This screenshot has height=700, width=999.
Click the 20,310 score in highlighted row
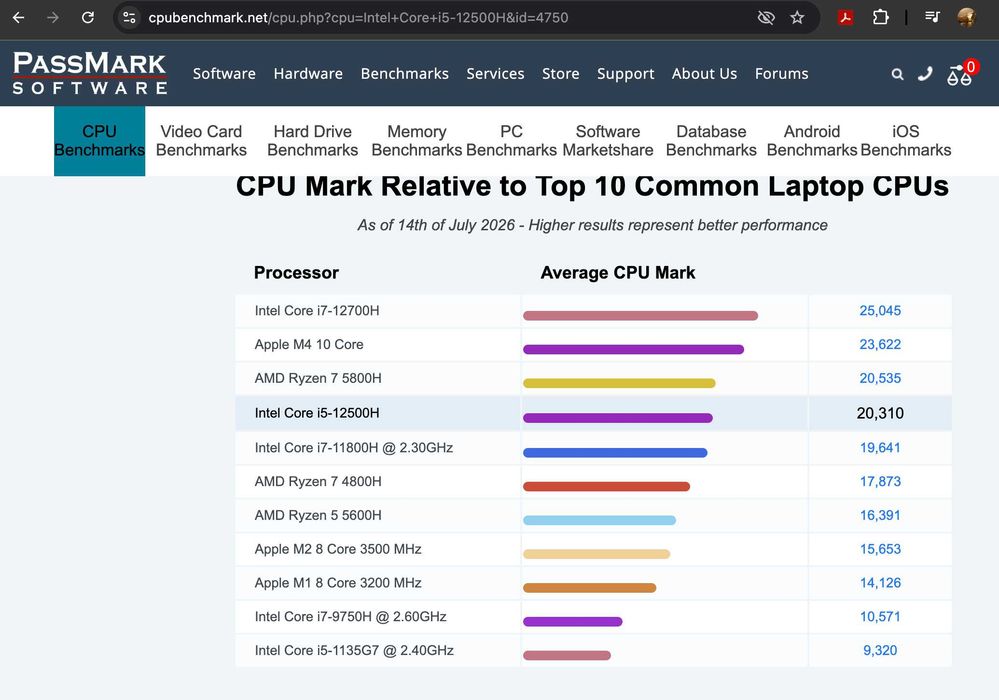[x=880, y=413]
